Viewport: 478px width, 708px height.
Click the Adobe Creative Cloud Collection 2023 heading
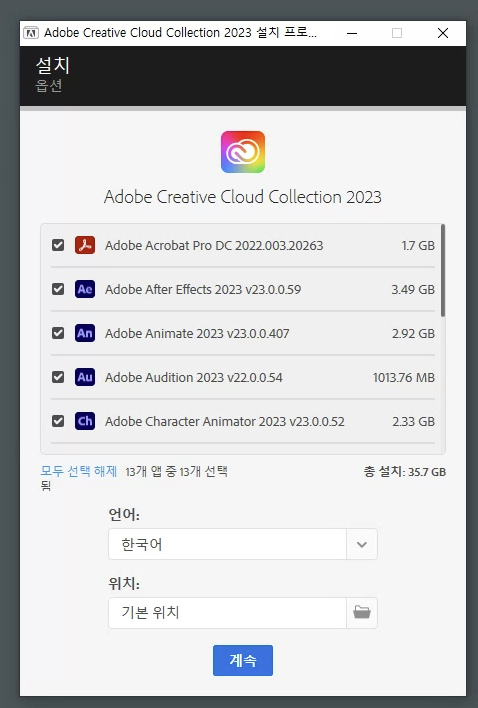tap(243, 197)
